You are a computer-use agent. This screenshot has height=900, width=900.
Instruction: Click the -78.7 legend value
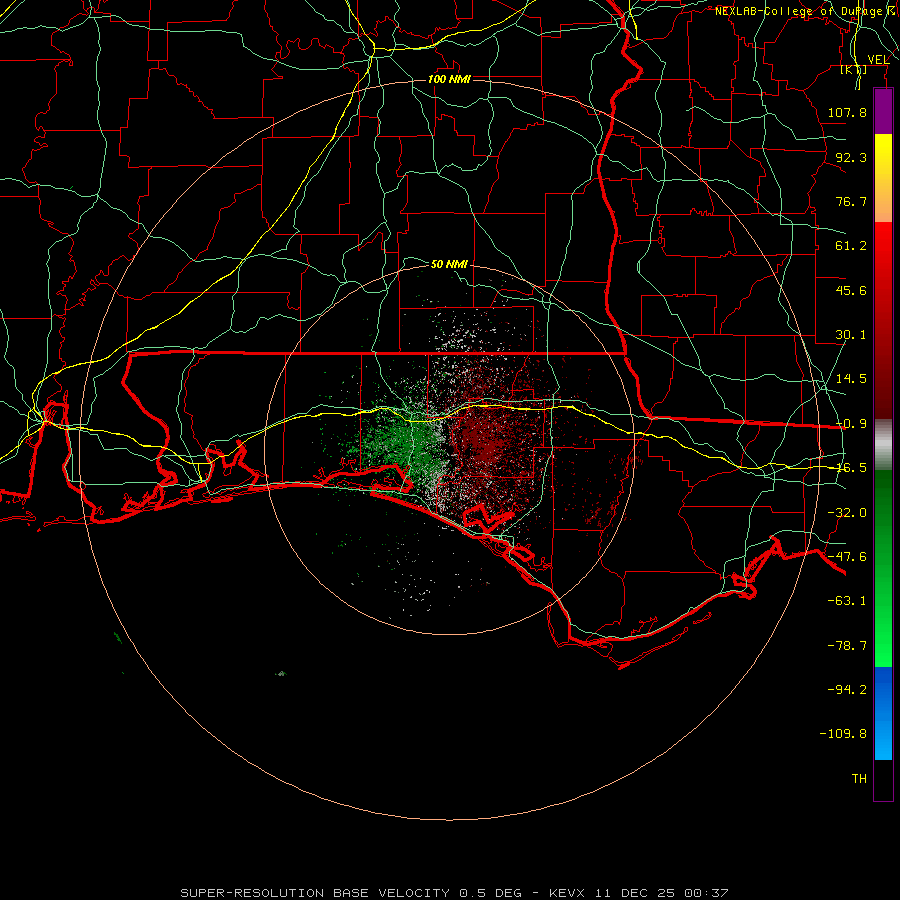point(847,646)
